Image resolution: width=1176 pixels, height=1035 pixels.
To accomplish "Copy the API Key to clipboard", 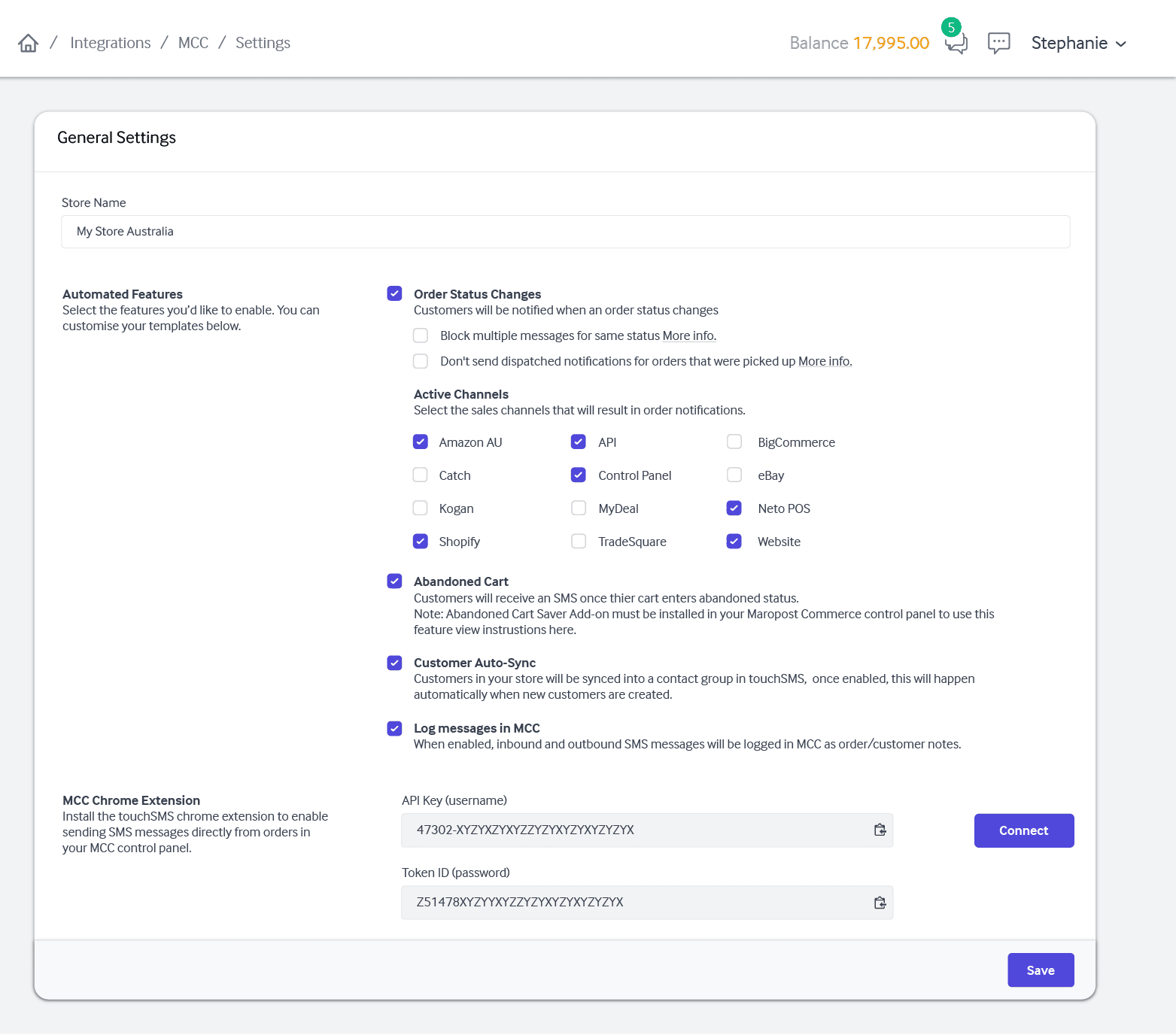I will tap(880, 830).
